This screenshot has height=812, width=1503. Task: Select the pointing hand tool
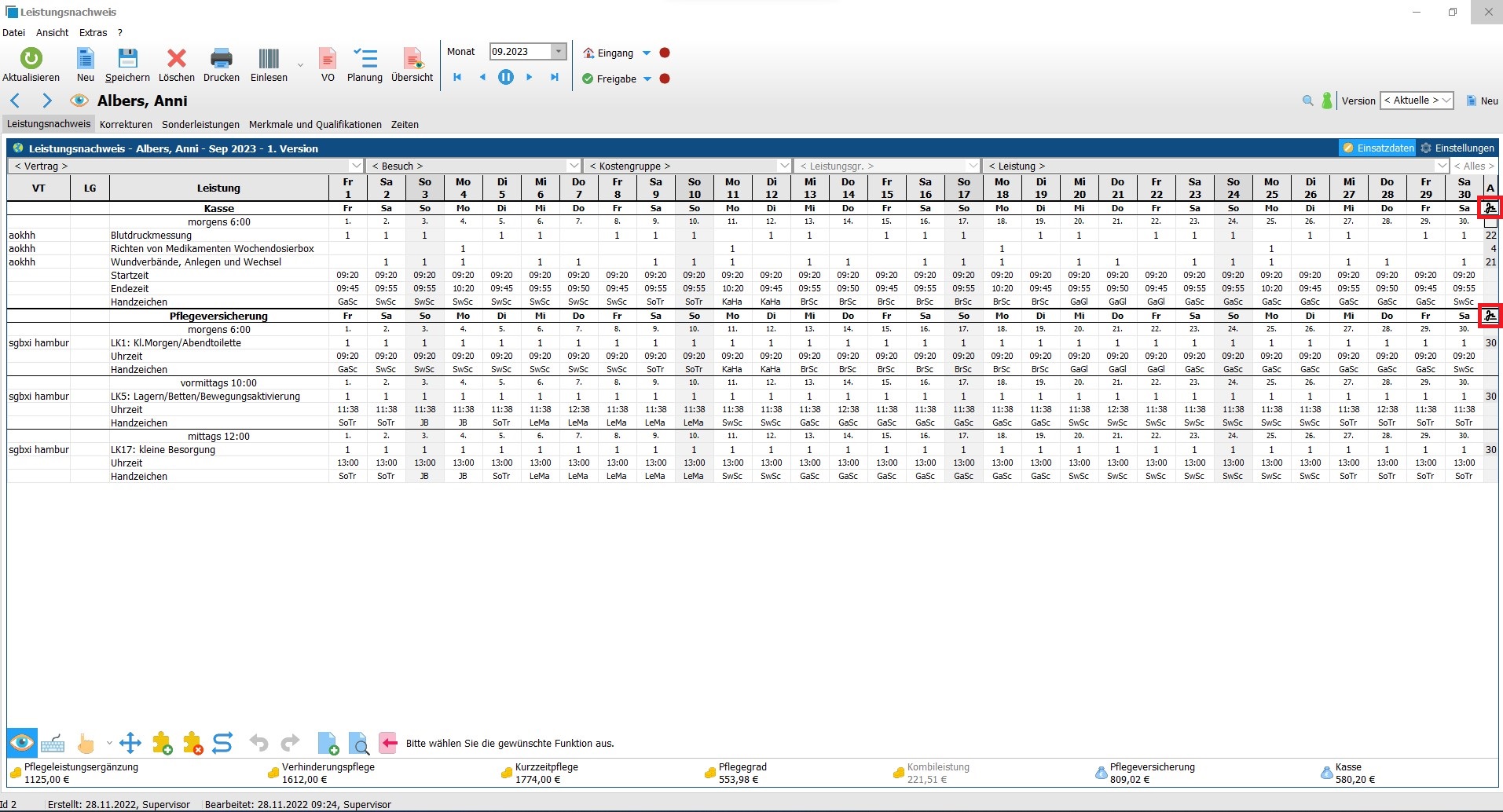tap(86, 743)
